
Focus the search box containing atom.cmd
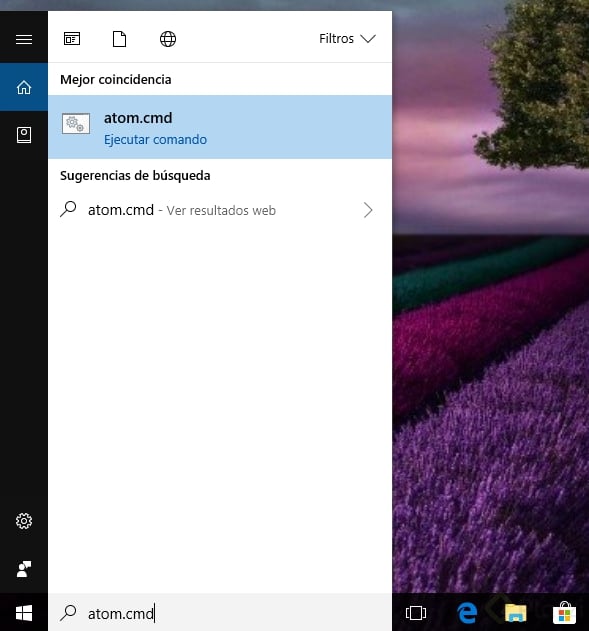[x=220, y=613]
